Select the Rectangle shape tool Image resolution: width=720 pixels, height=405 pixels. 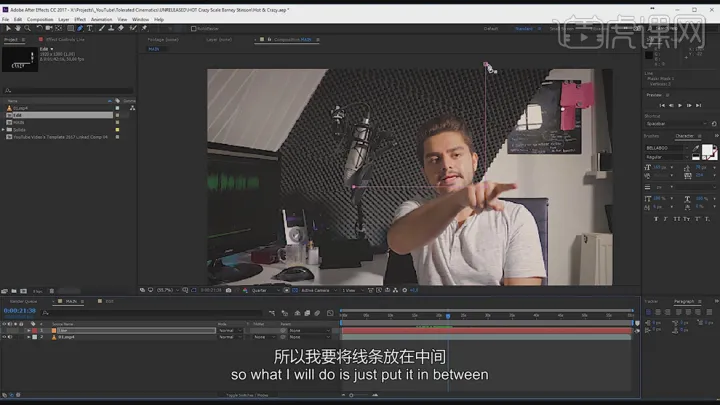point(70,28)
